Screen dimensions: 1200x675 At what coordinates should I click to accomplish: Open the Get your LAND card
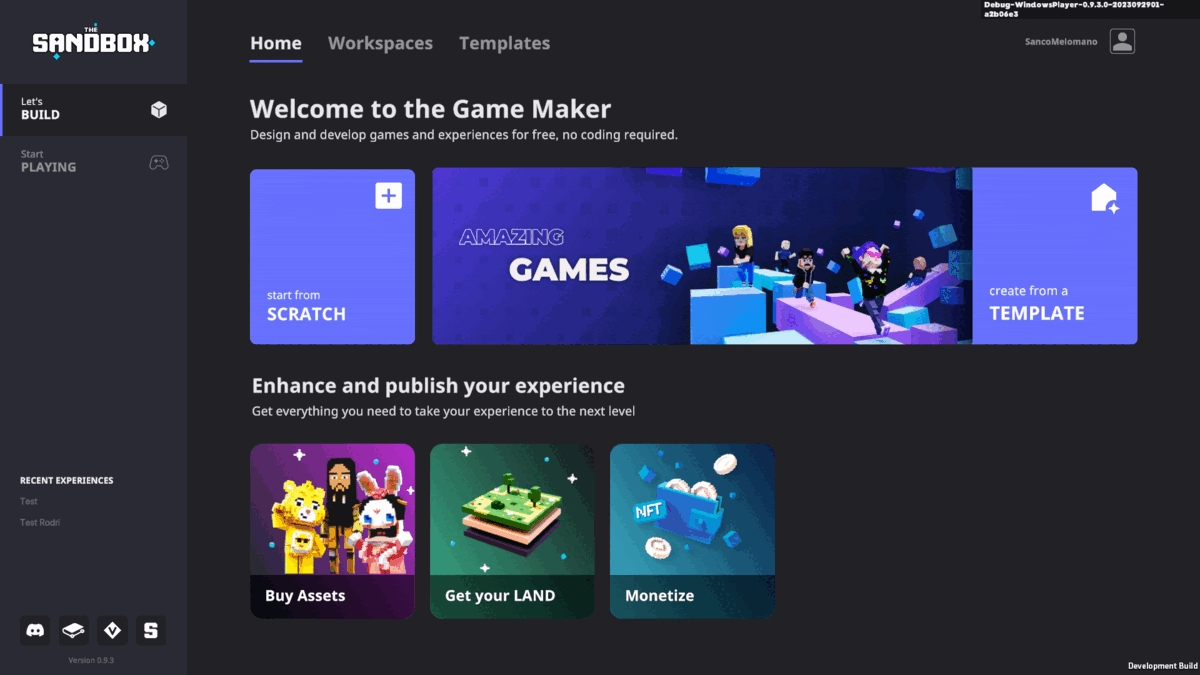(512, 531)
